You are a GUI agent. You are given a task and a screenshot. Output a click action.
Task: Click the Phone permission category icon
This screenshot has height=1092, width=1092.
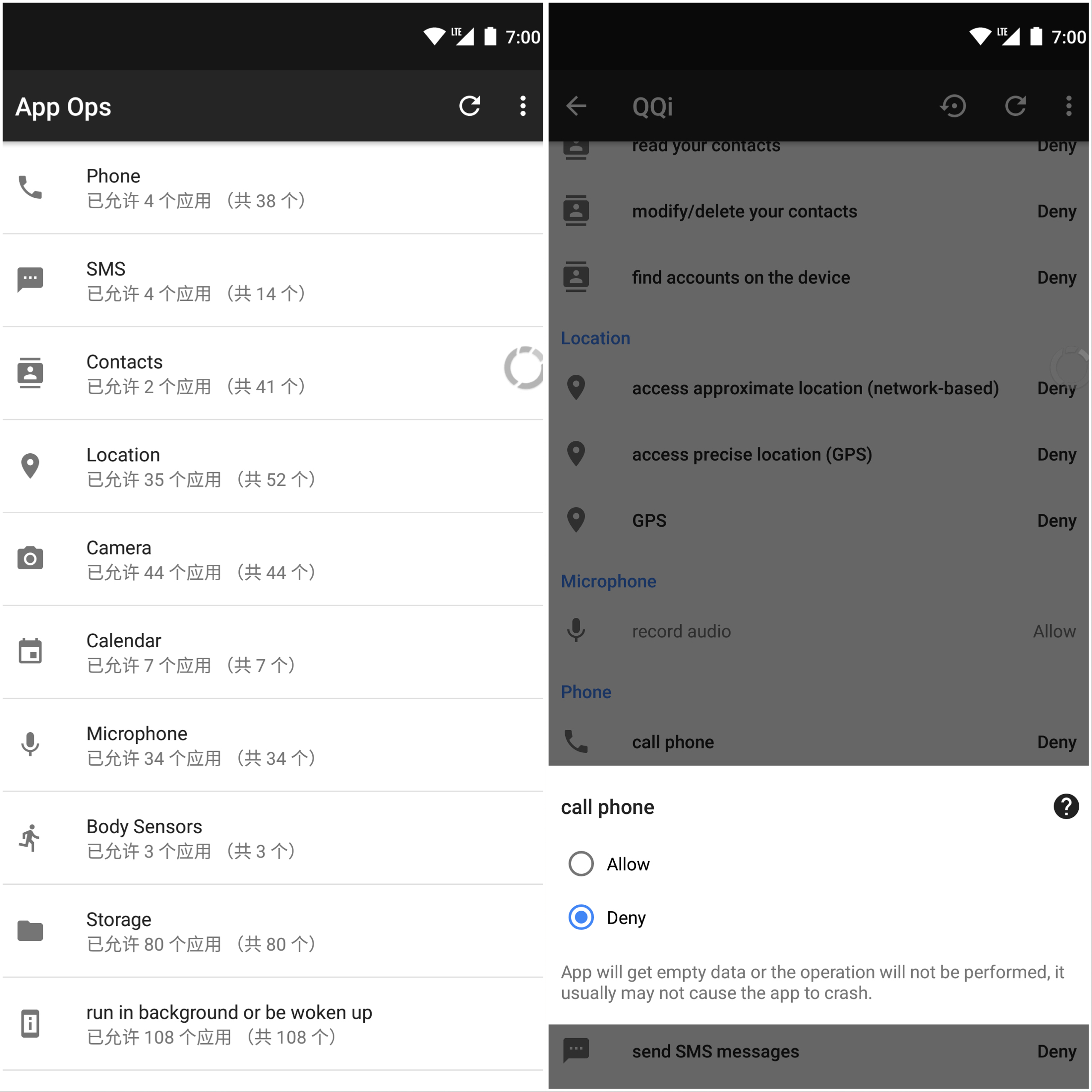tap(30, 183)
